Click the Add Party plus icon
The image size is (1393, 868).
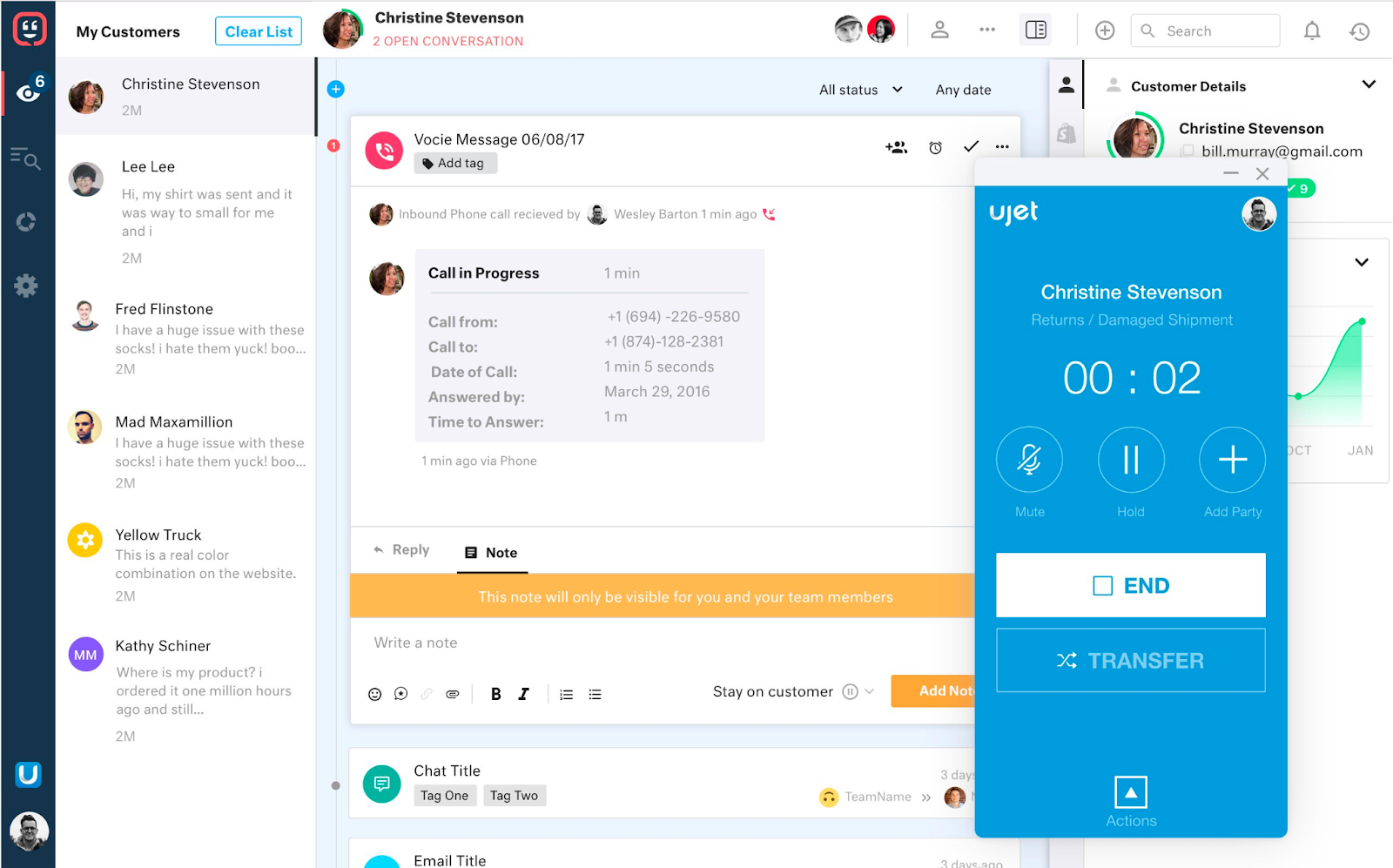tap(1232, 460)
